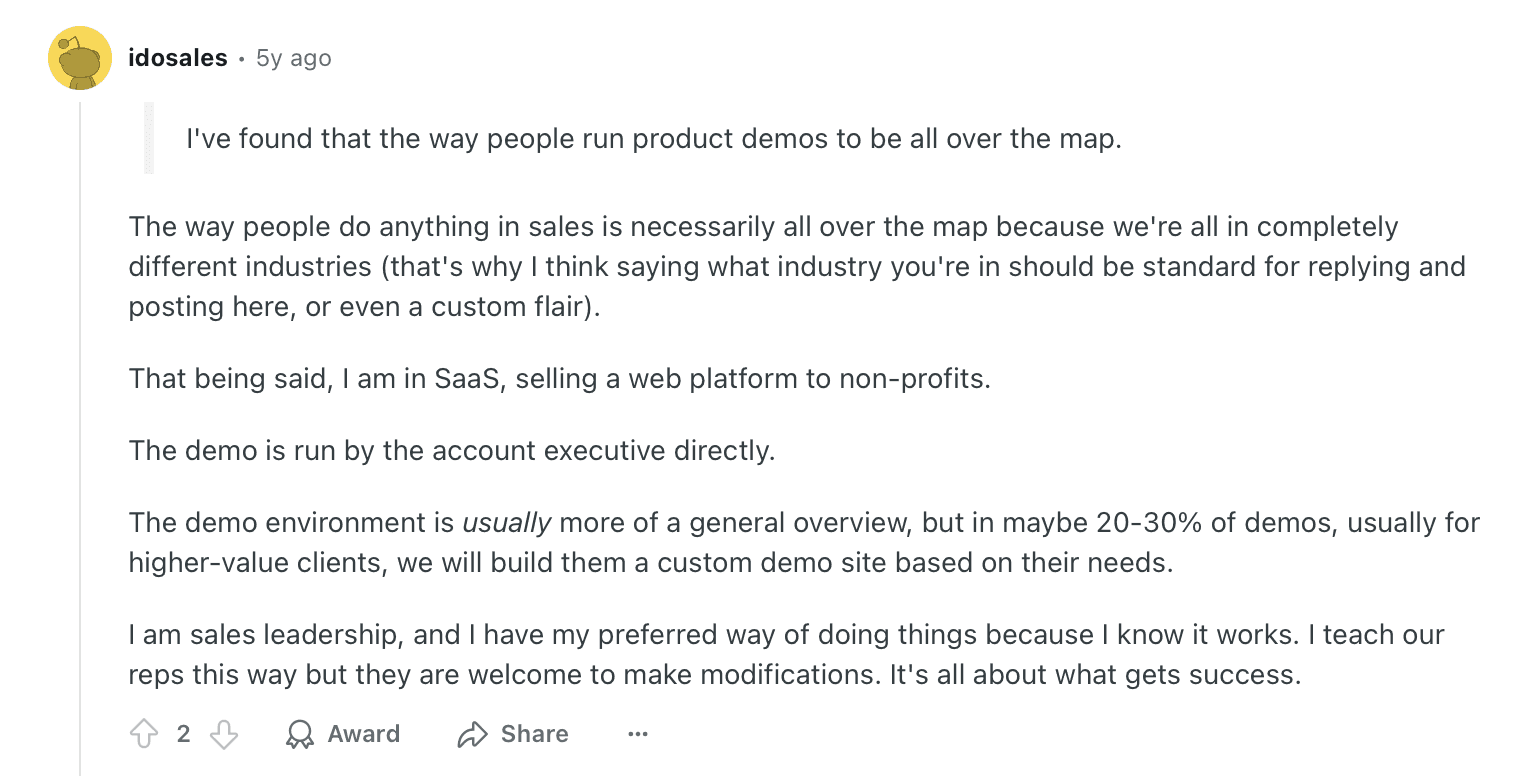This screenshot has height=776, width=1518.
Task: Click the paragraph mentioning SaaS and non-profits
Action: [x=559, y=379]
